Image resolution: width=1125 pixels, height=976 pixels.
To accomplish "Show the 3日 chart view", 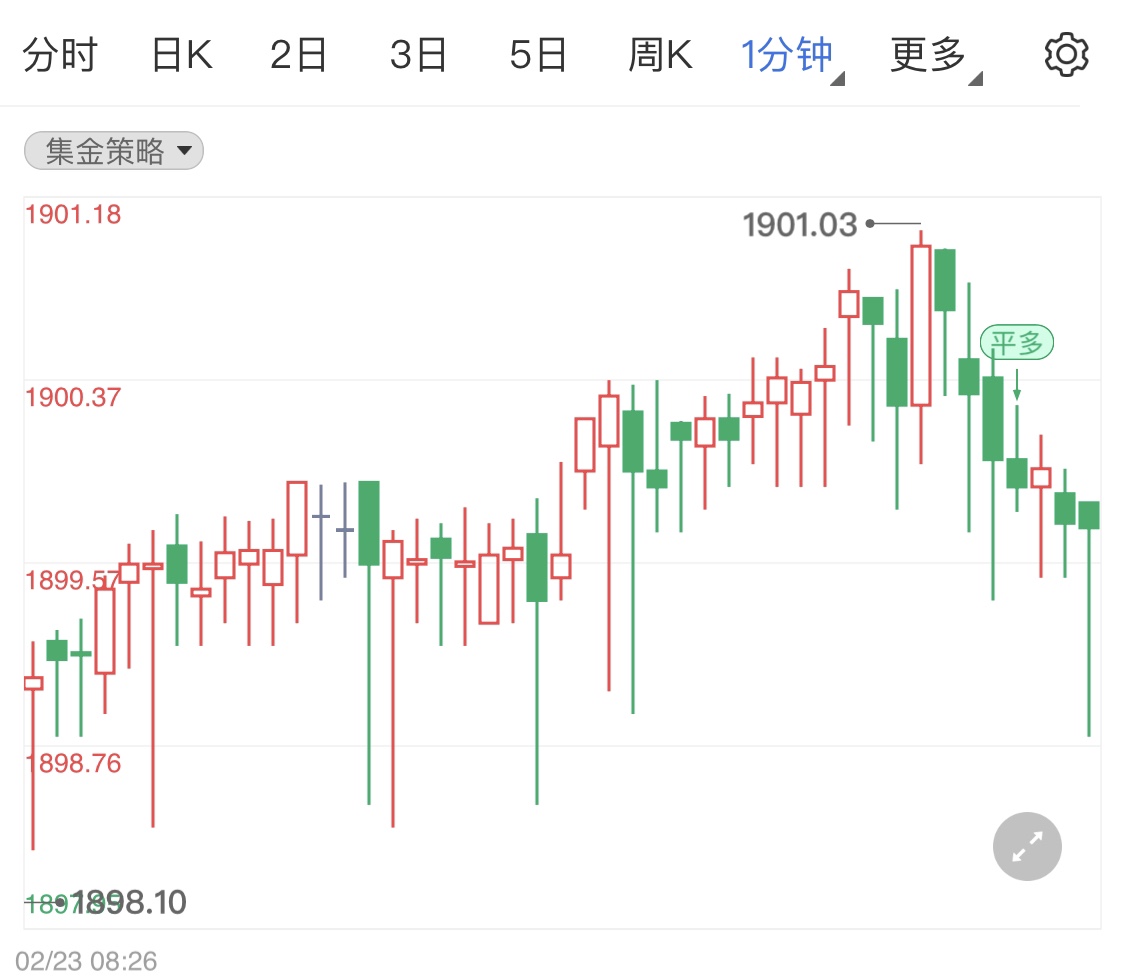I will tap(419, 55).
